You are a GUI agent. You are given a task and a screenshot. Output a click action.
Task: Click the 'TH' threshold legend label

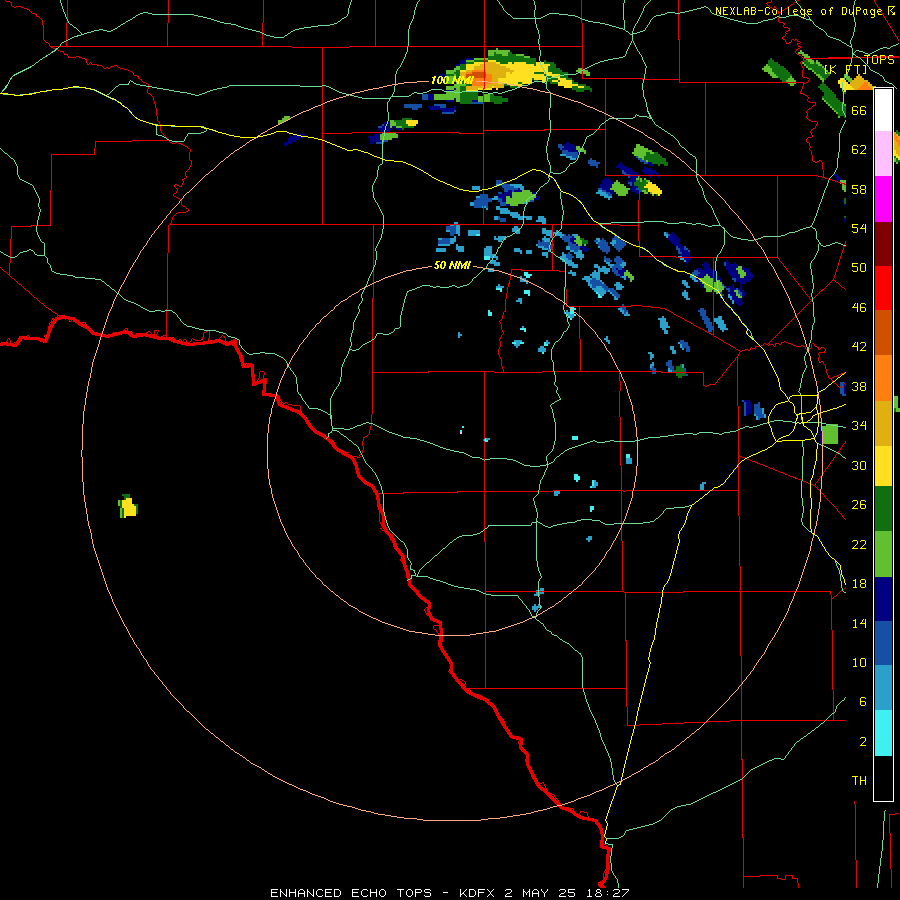point(859,781)
